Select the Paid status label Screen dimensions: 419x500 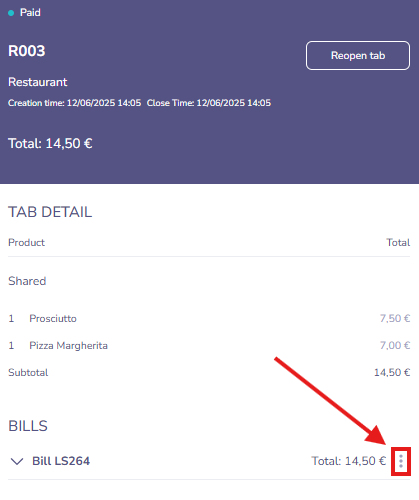(x=30, y=13)
